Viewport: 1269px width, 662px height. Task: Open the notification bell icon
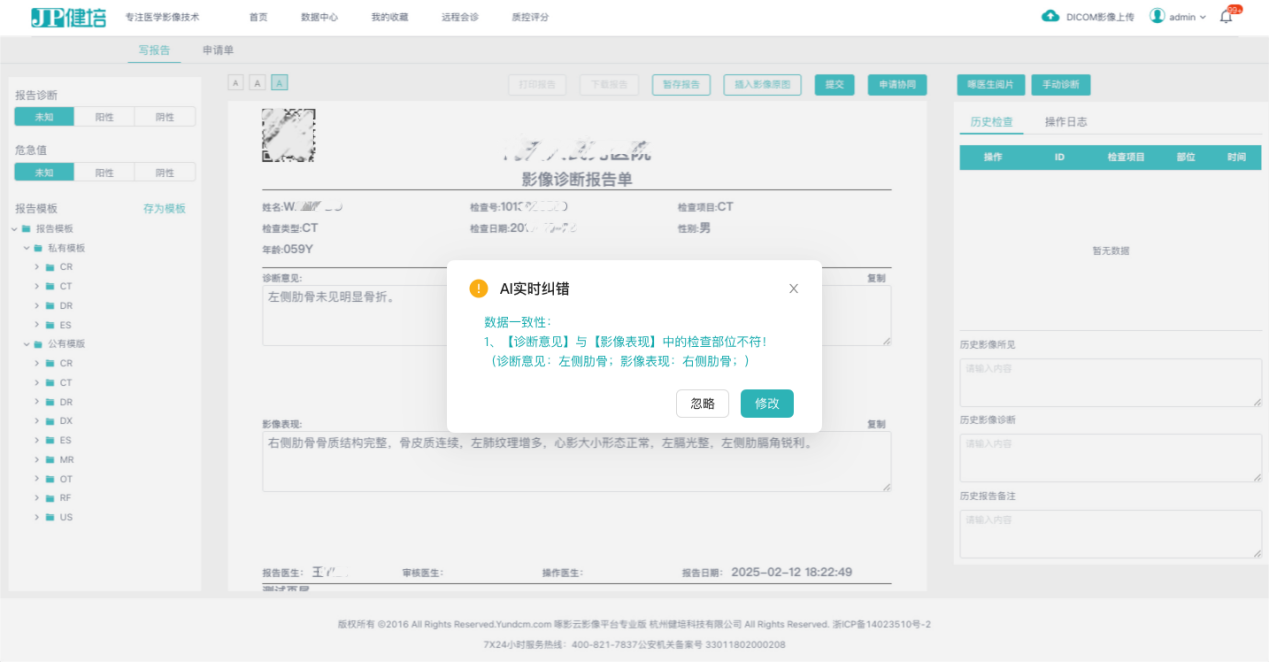pos(1226,17)
